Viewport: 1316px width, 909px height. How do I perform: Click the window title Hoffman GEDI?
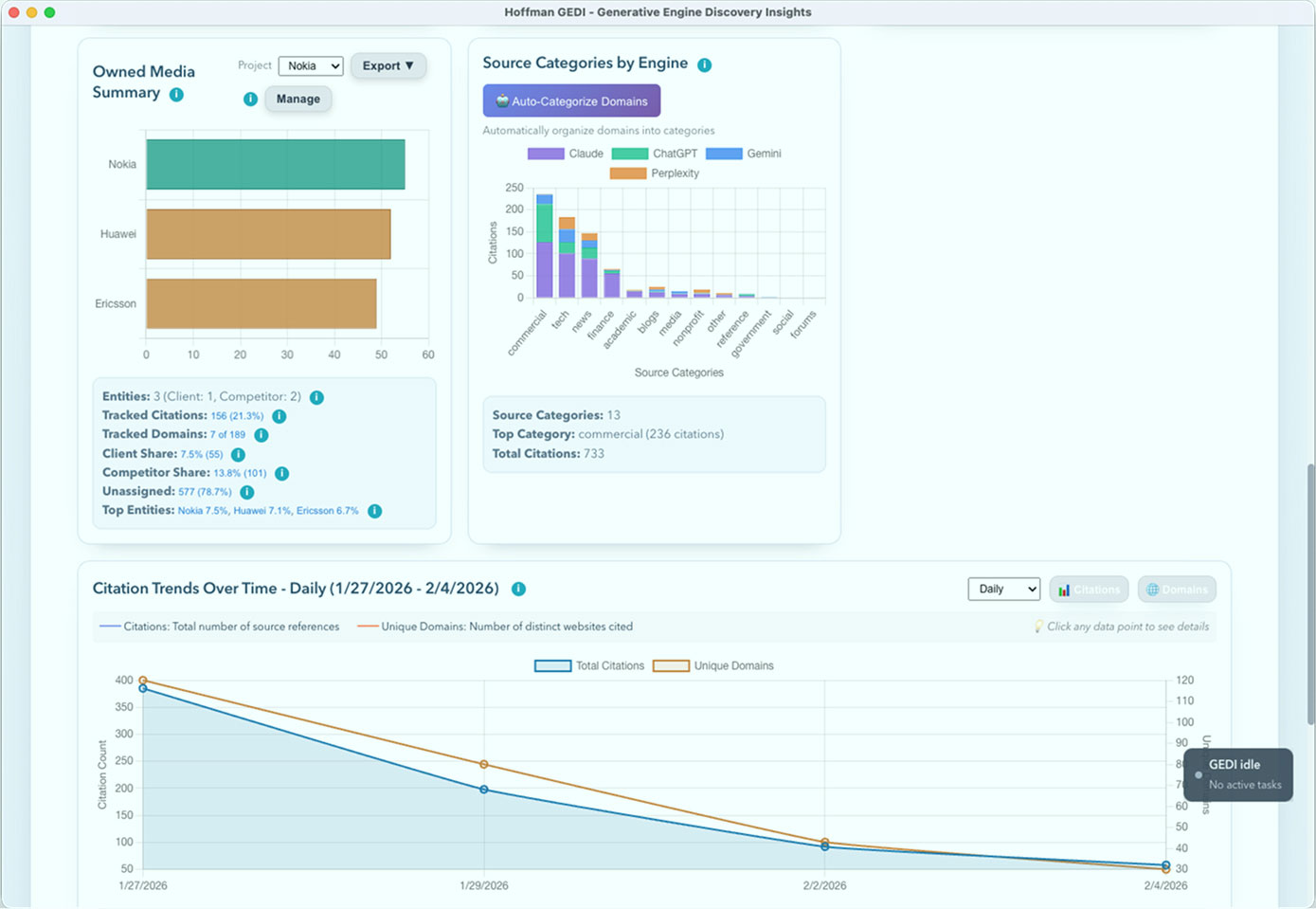(x=658, y=12)
